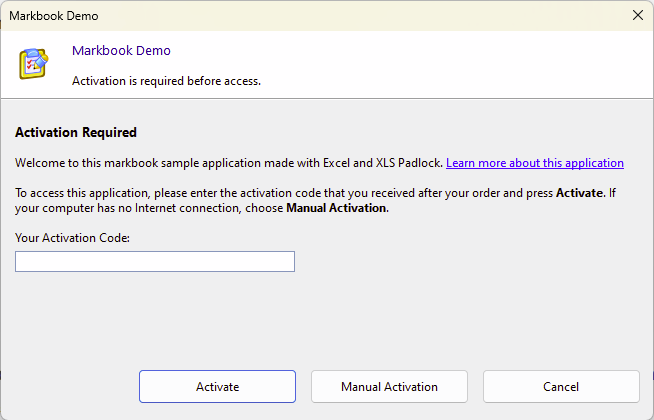This screenshot has width=654, height=420.
Task: Focus the Your Activation Code field
Action: [155, 262]
